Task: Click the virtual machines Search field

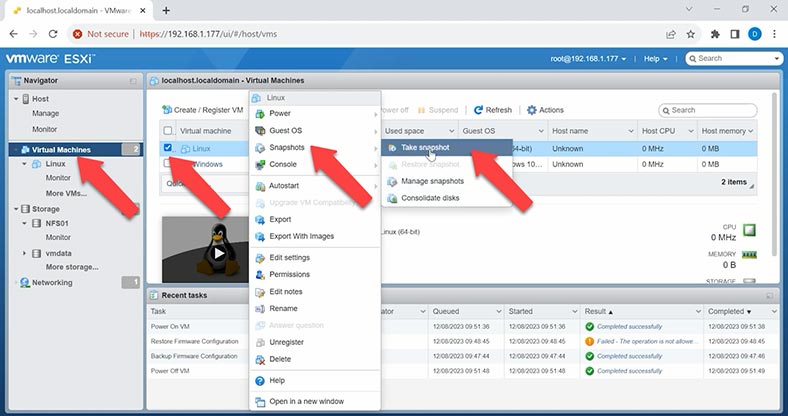Action: (708, 111)
